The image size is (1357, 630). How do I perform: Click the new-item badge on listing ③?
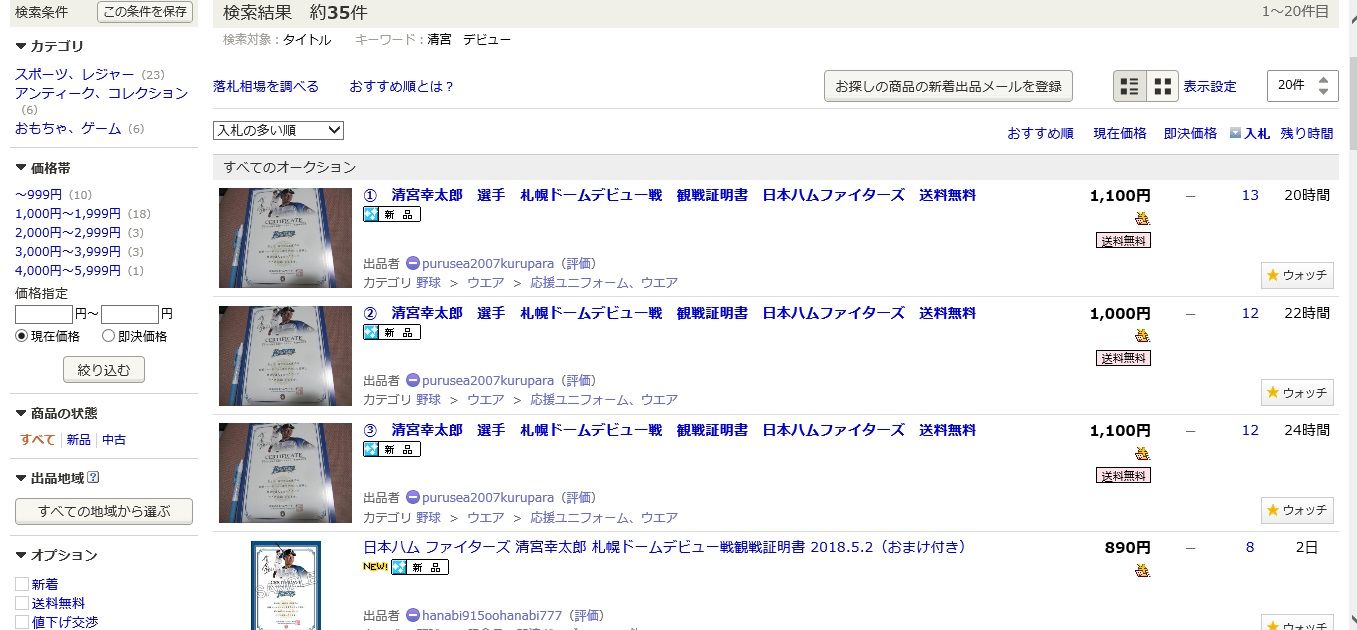click(x=392, y=449)
